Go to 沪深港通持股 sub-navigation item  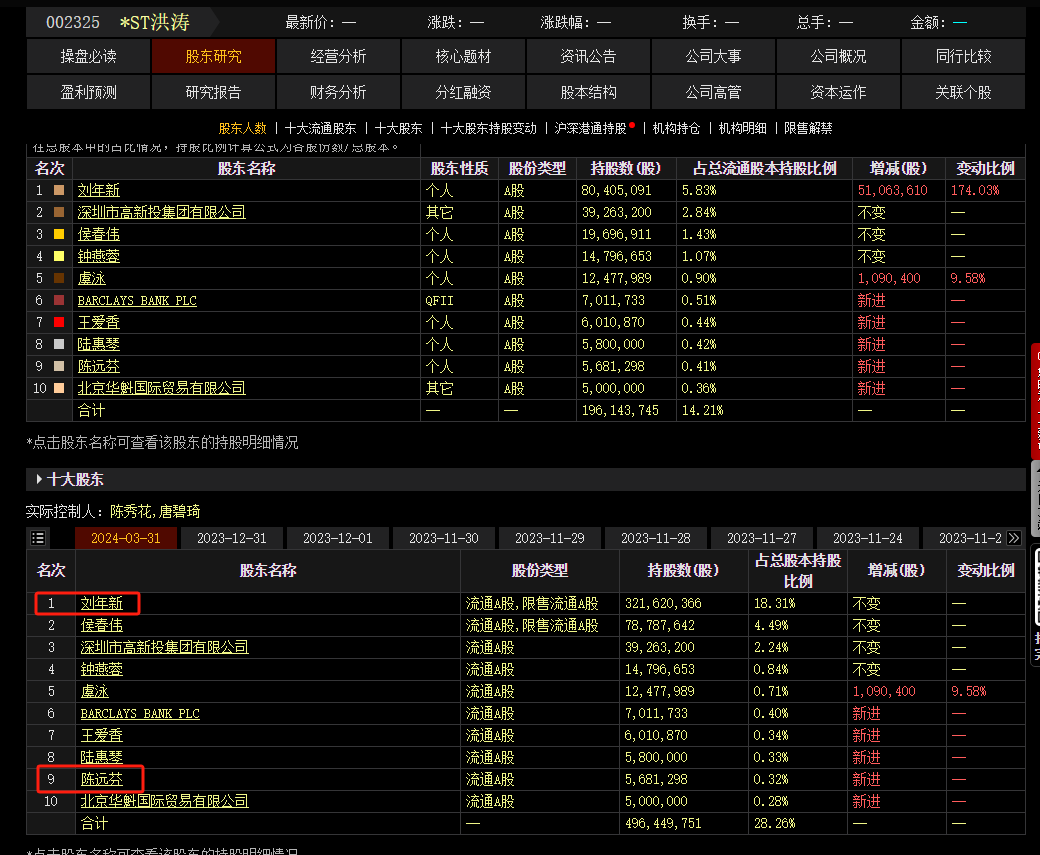[590, 128]
